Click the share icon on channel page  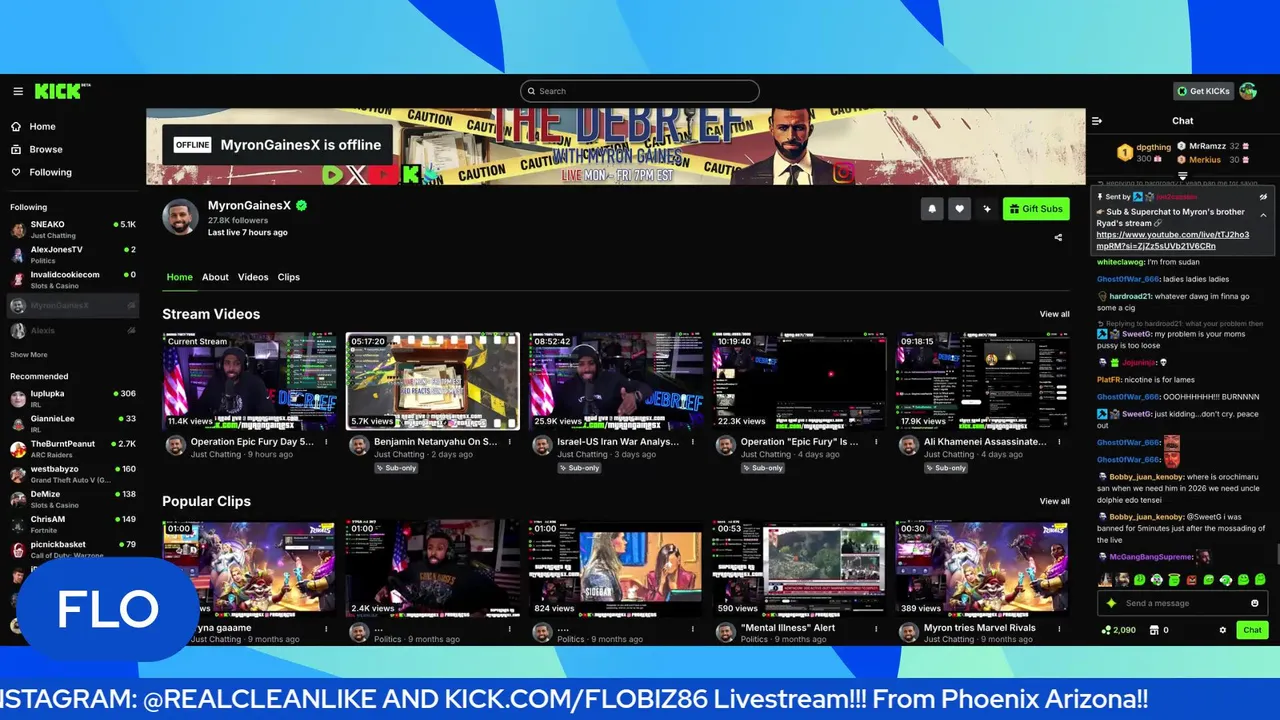click(1058, 238)
